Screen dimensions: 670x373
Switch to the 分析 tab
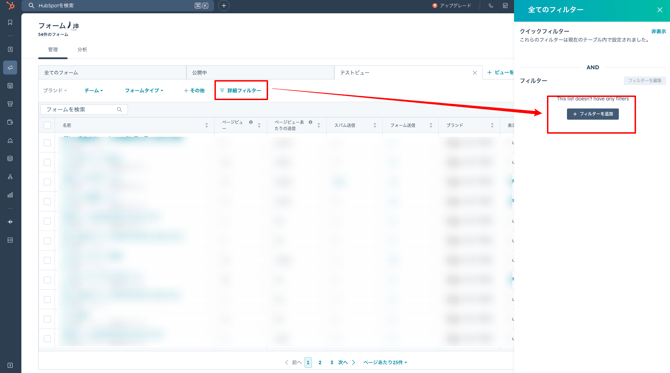82,50
